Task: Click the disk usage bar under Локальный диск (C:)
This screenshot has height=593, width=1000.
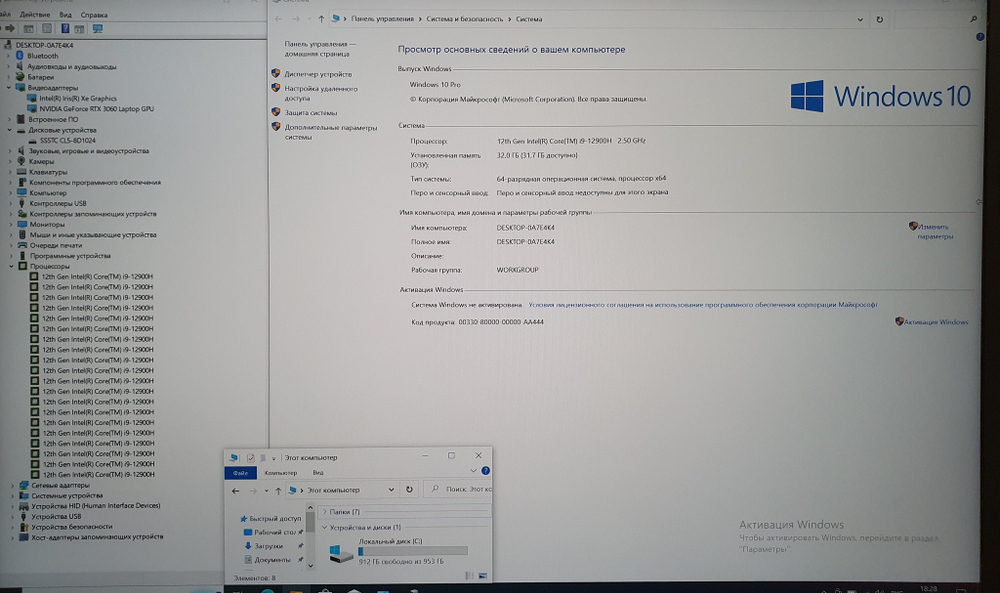Action: [413, 550]
